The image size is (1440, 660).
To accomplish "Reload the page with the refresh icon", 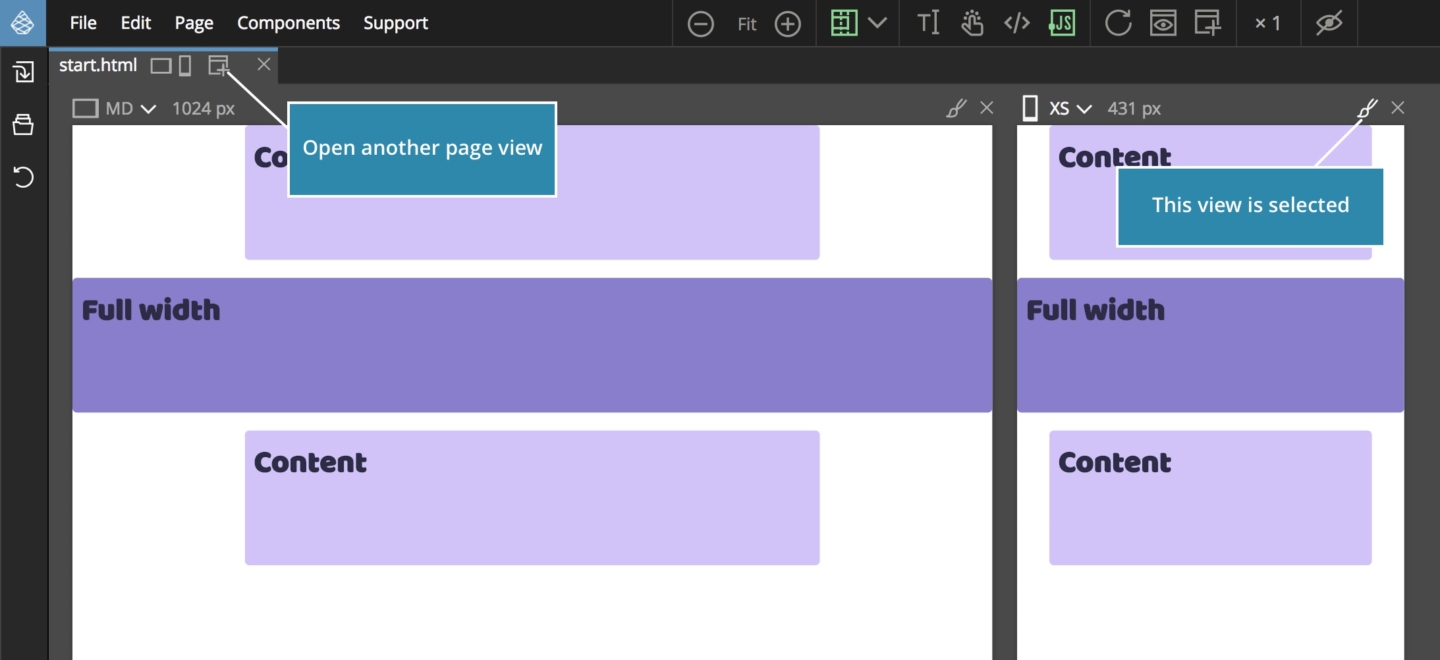I will (1118, 23).
